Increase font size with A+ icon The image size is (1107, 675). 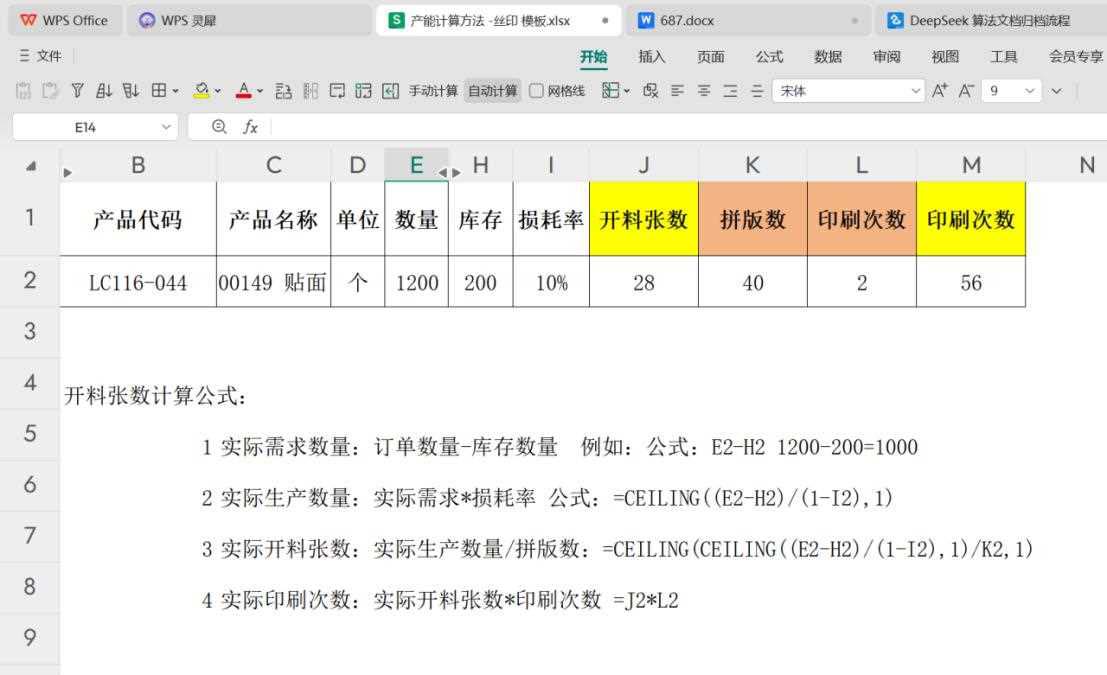coord(940,90)
